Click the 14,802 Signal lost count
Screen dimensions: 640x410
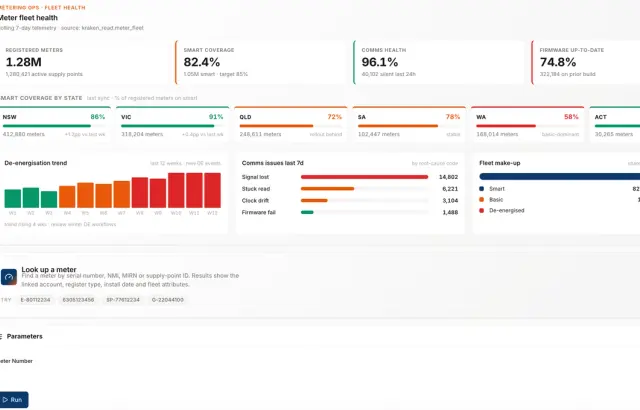tap(448, 177)
